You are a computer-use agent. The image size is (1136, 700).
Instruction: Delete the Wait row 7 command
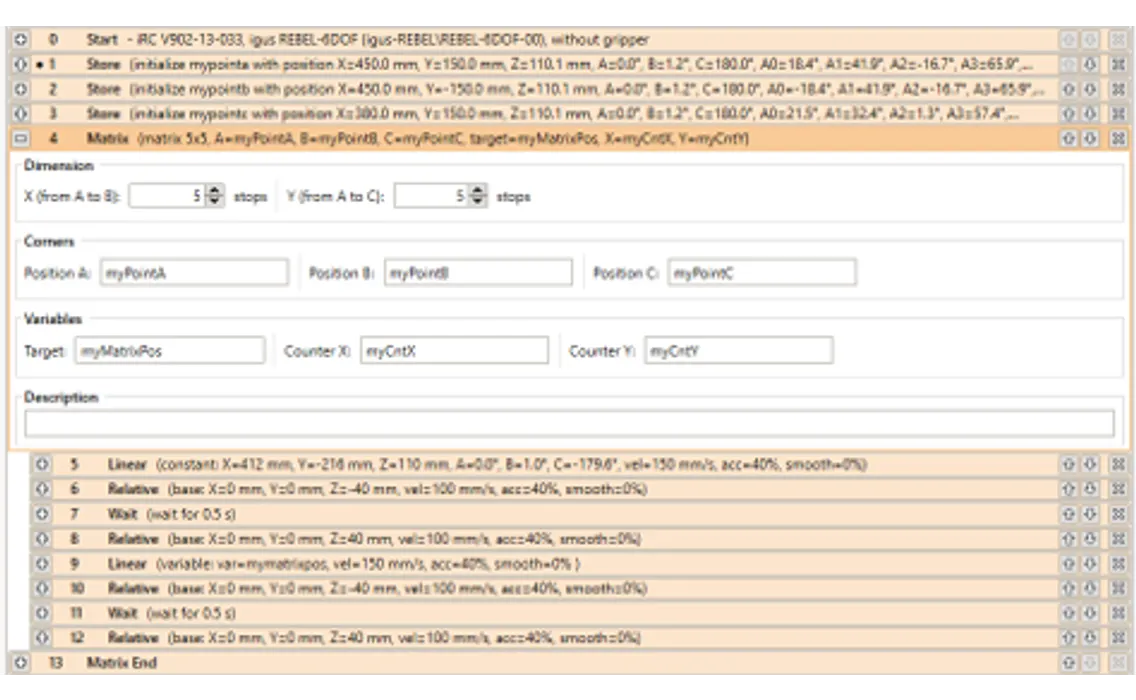tap(1119, 514)
